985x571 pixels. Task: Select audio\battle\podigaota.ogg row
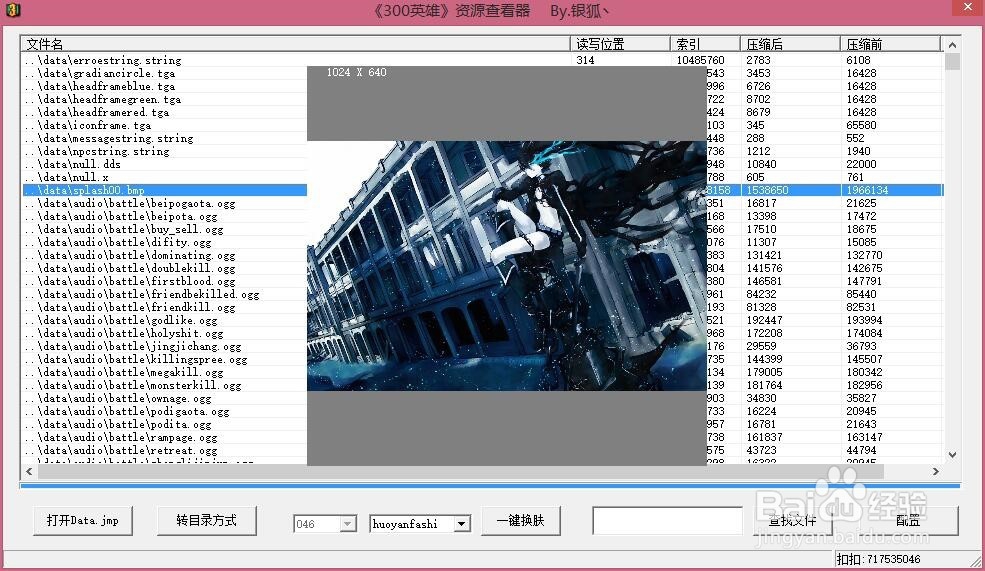(x=165, y=411)
